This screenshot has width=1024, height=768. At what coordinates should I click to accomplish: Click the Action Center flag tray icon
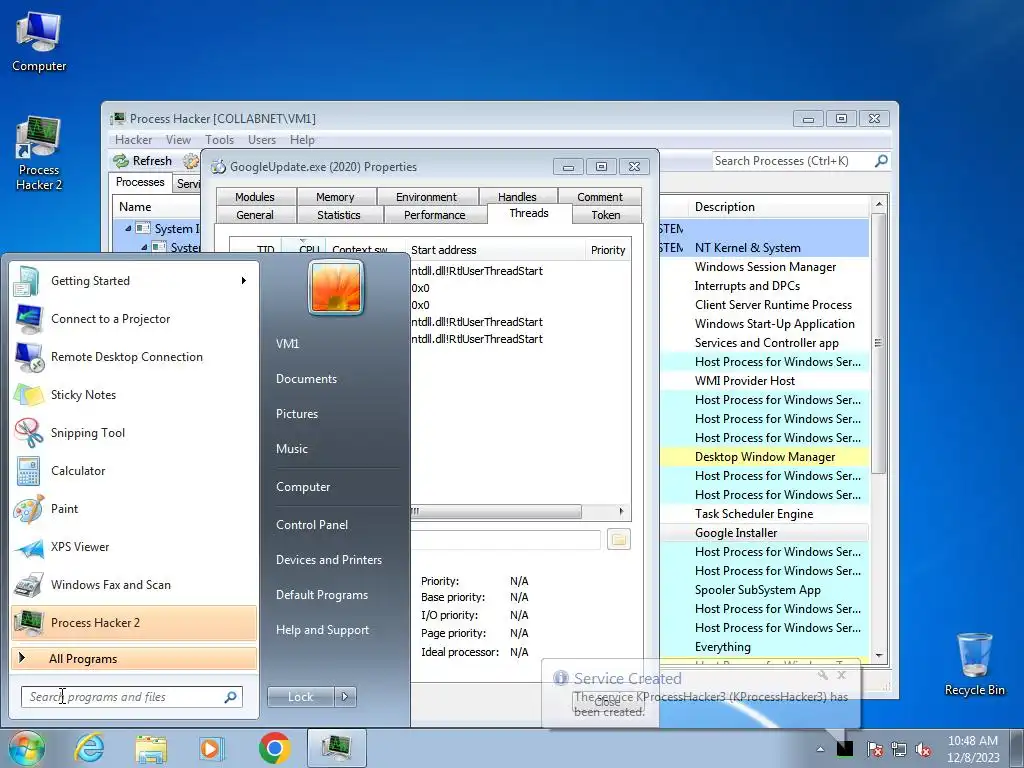(875, 750)
